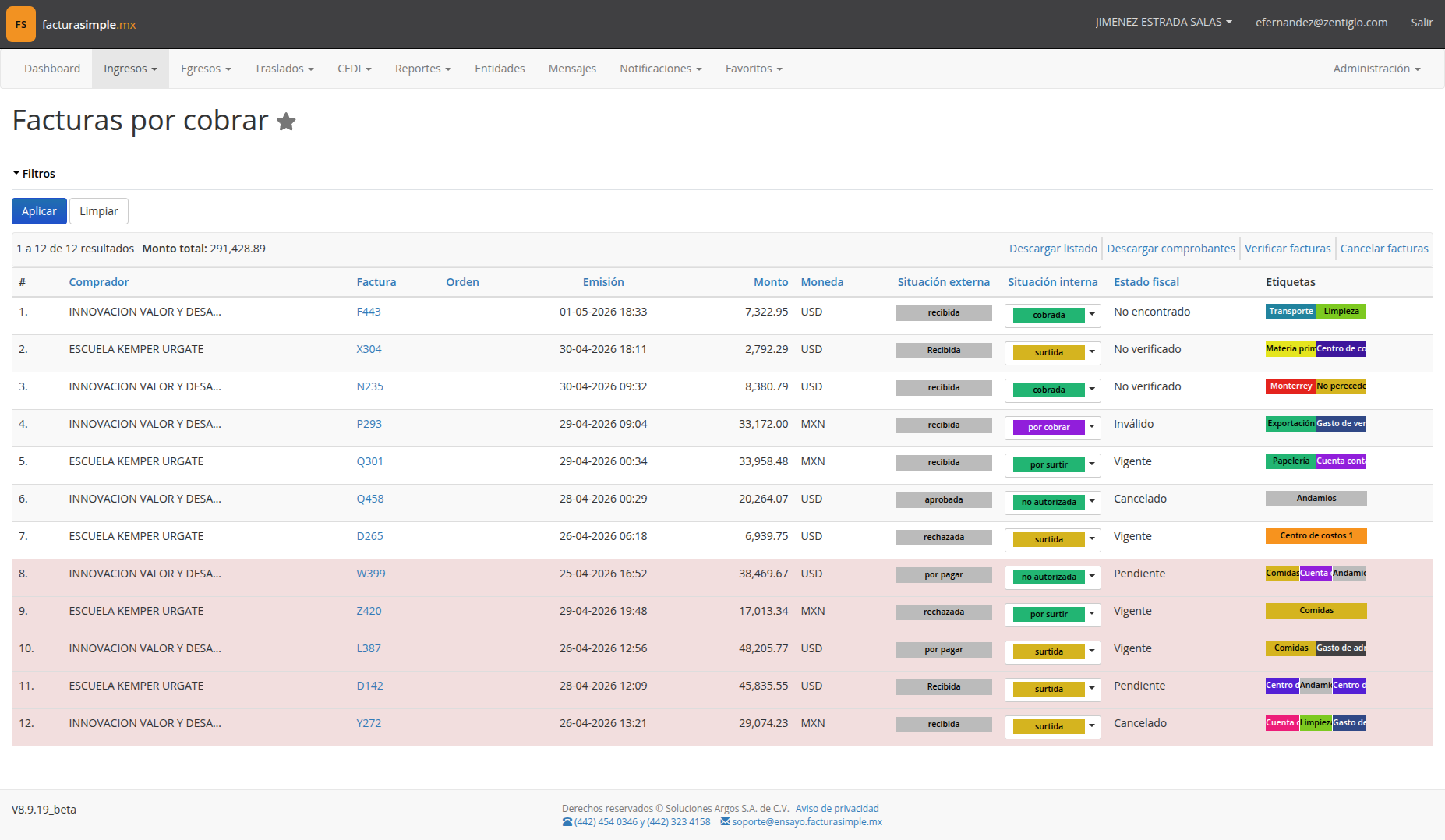
Task: Click the envelope icon beside the support email
Action: (x=725, y=822)
